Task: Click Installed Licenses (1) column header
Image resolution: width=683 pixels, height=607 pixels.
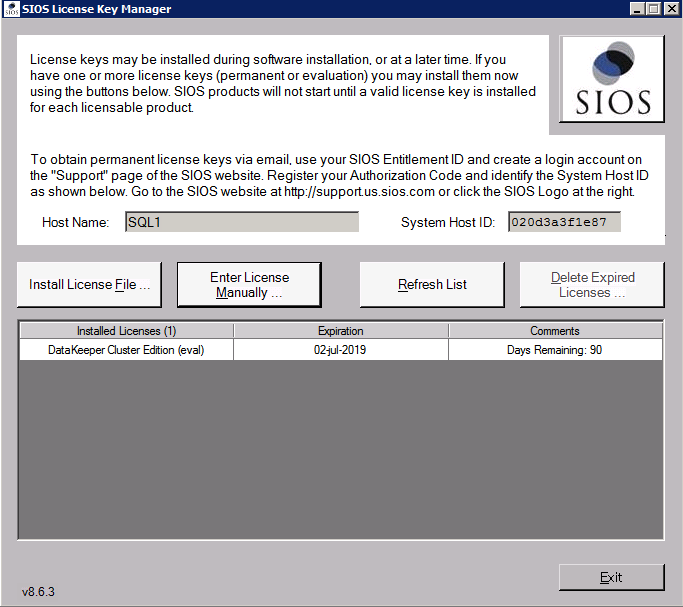Action: point(126,331)
